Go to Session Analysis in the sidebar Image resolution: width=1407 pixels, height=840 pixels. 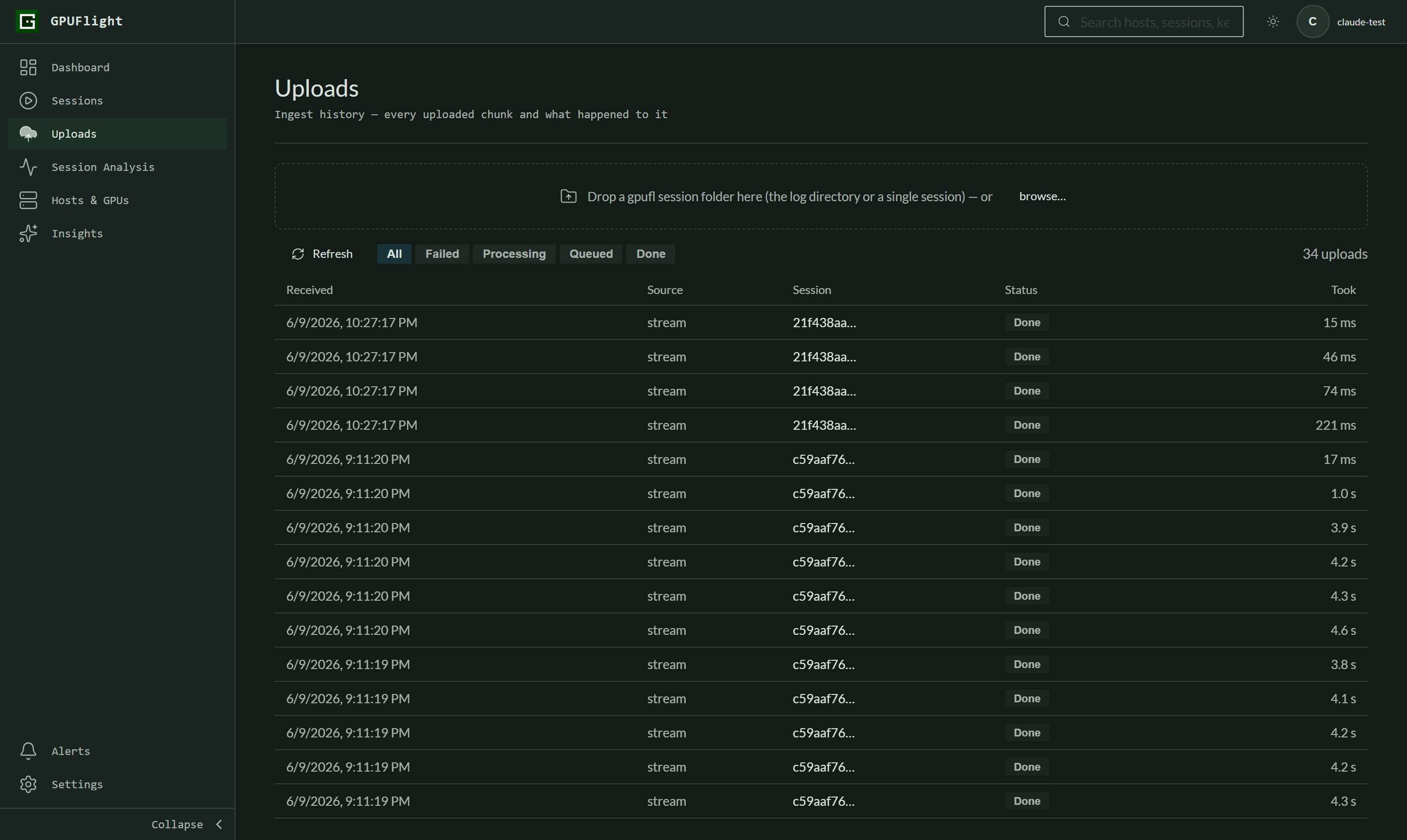click(117, 167)
